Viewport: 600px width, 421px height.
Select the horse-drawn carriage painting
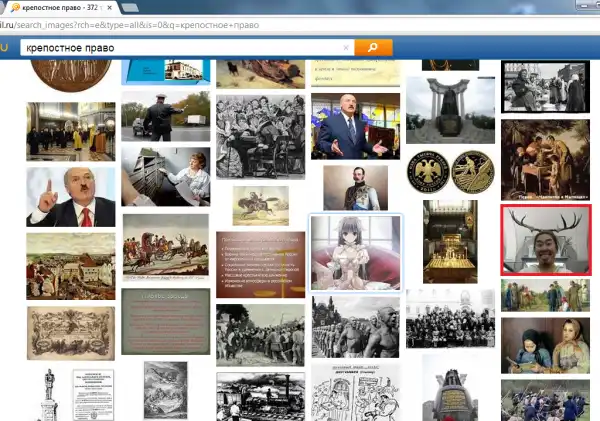point(165,247)
